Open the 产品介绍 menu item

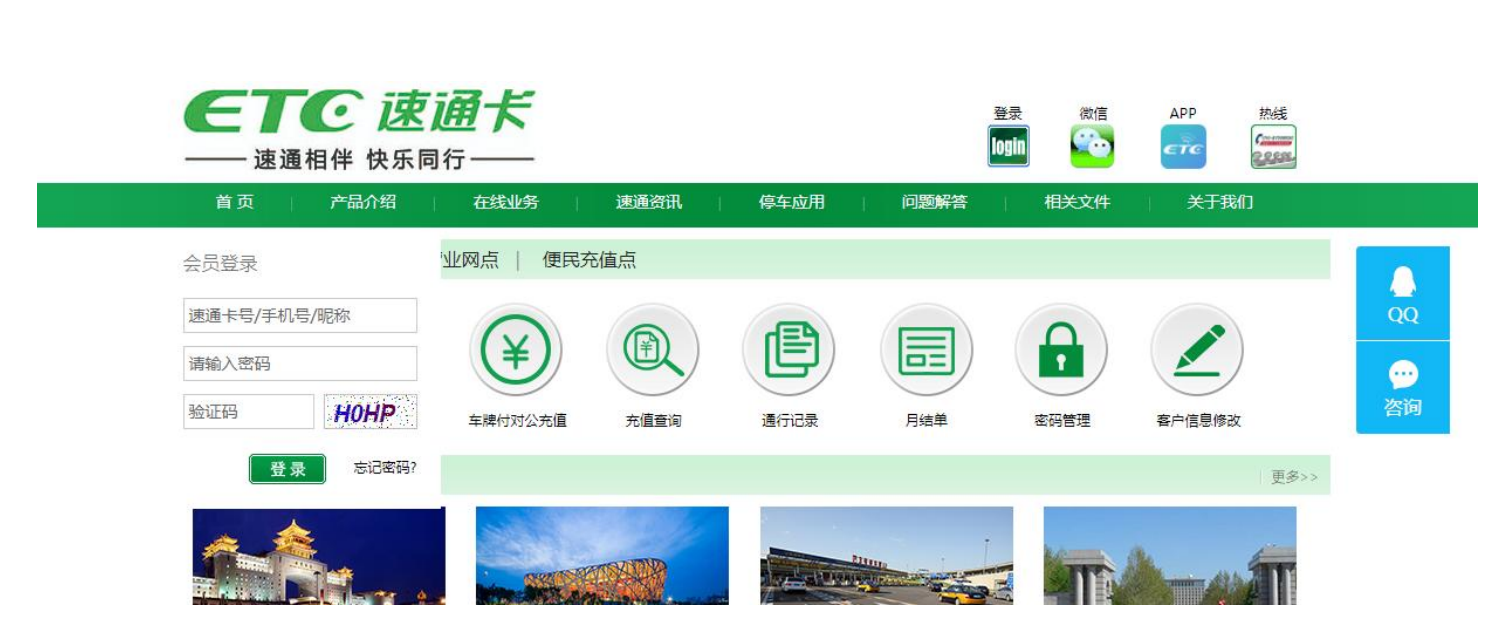363,203
